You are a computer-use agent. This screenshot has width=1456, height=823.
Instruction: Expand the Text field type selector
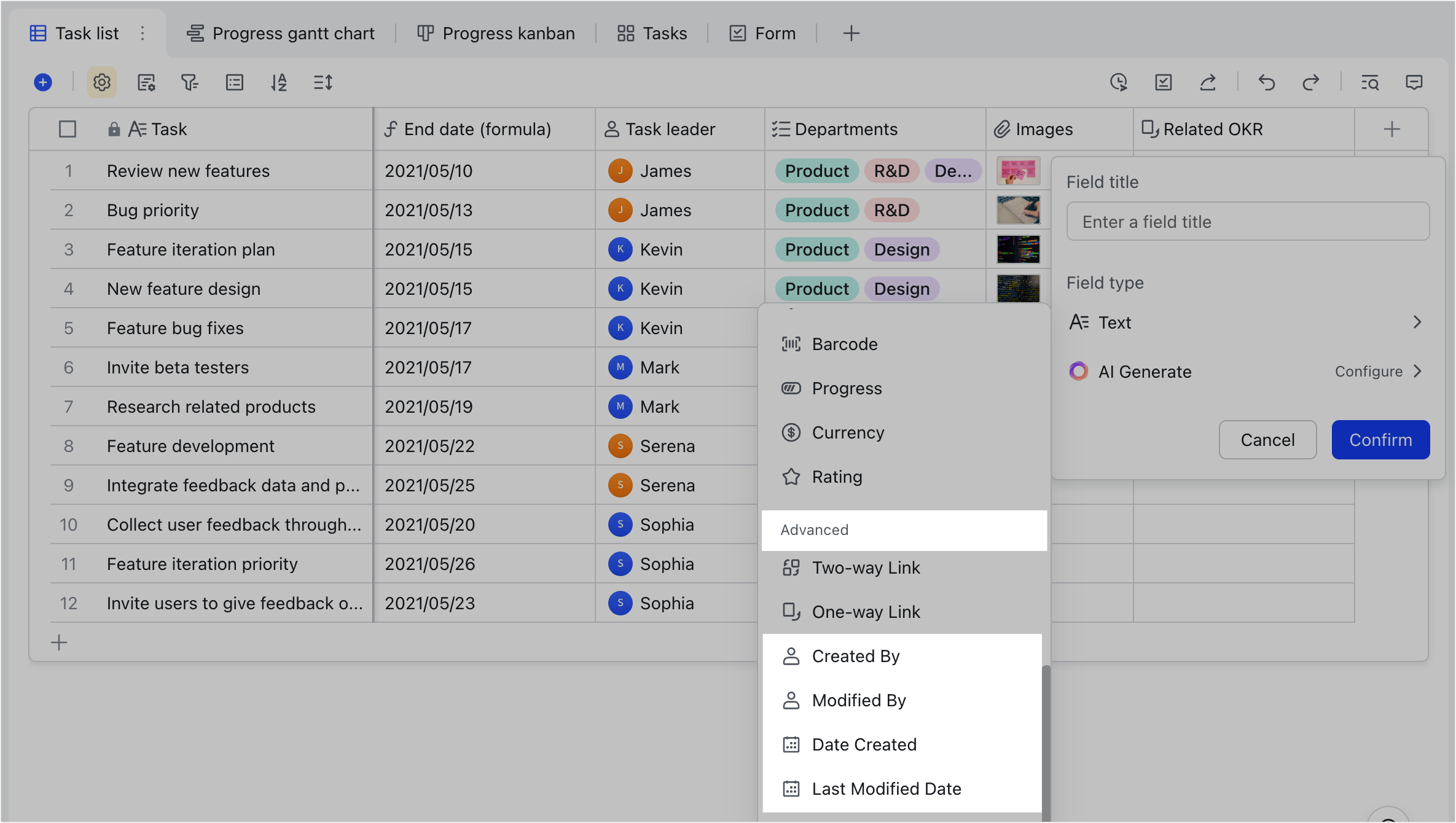pyautogui.click(x=1247, y=322)
